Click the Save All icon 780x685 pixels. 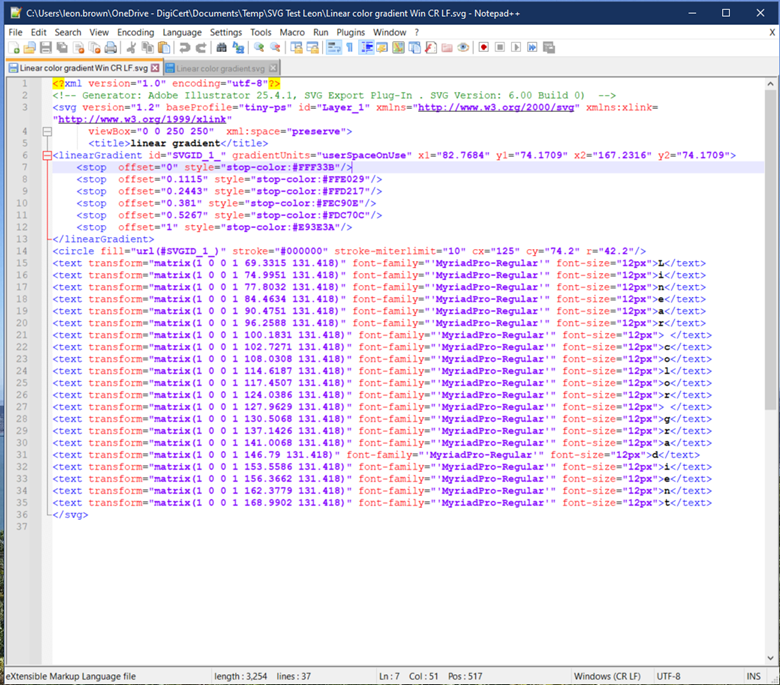point(62,48)
